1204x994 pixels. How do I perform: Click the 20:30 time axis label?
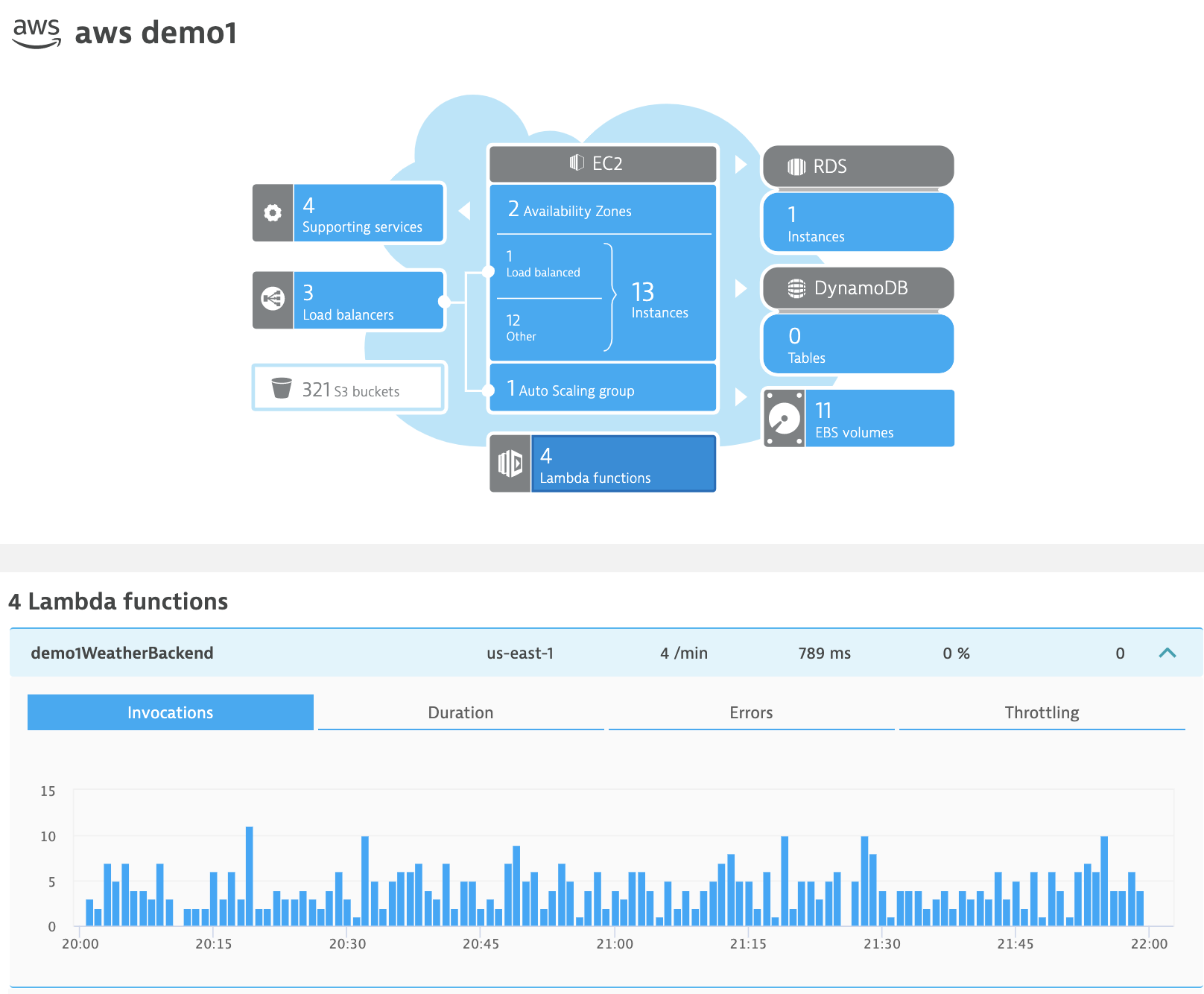pyautogui.click(x=347, y=944)
